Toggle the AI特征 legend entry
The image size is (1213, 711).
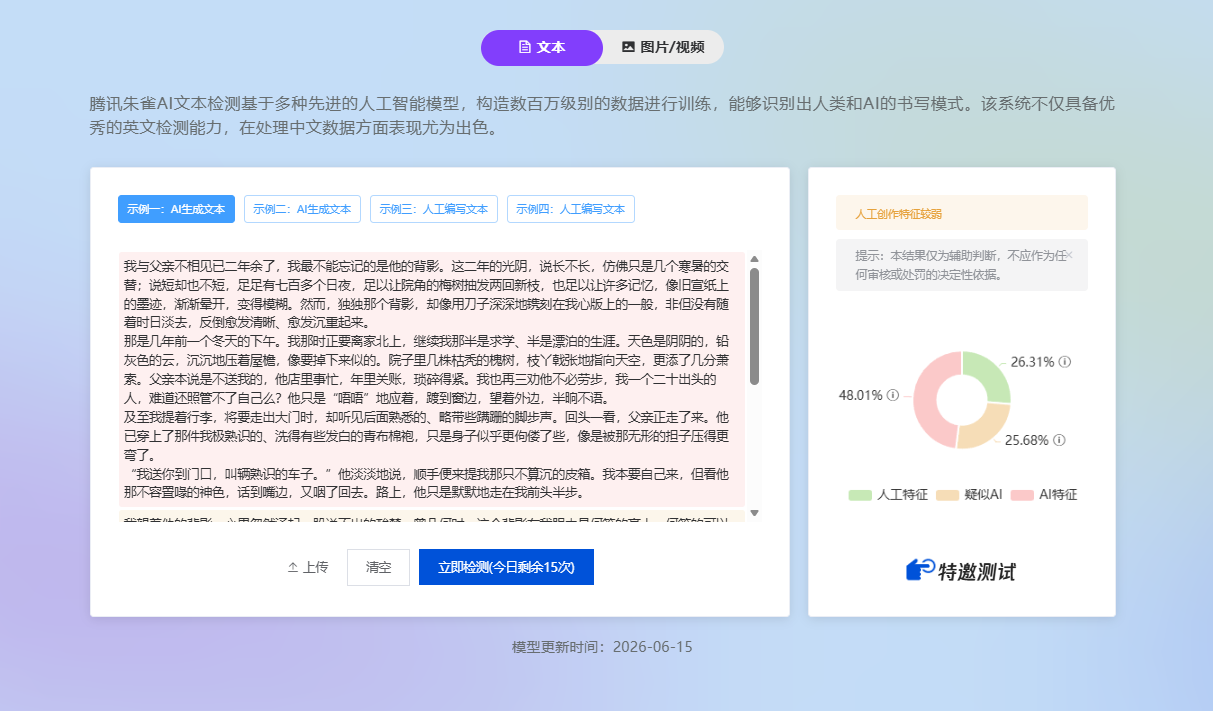(1044, 495)
